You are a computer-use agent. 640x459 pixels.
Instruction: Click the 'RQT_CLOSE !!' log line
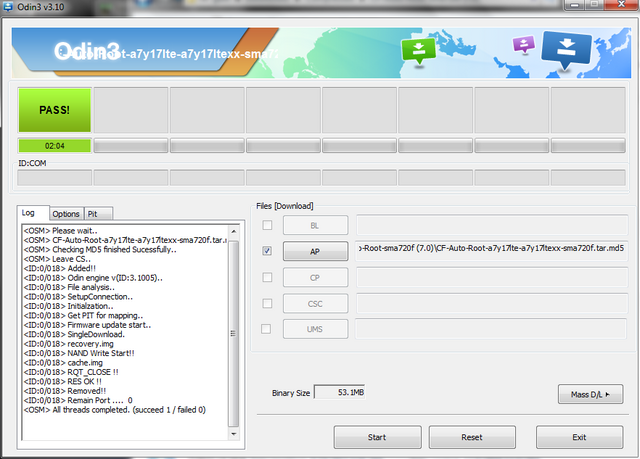point(71,372)
